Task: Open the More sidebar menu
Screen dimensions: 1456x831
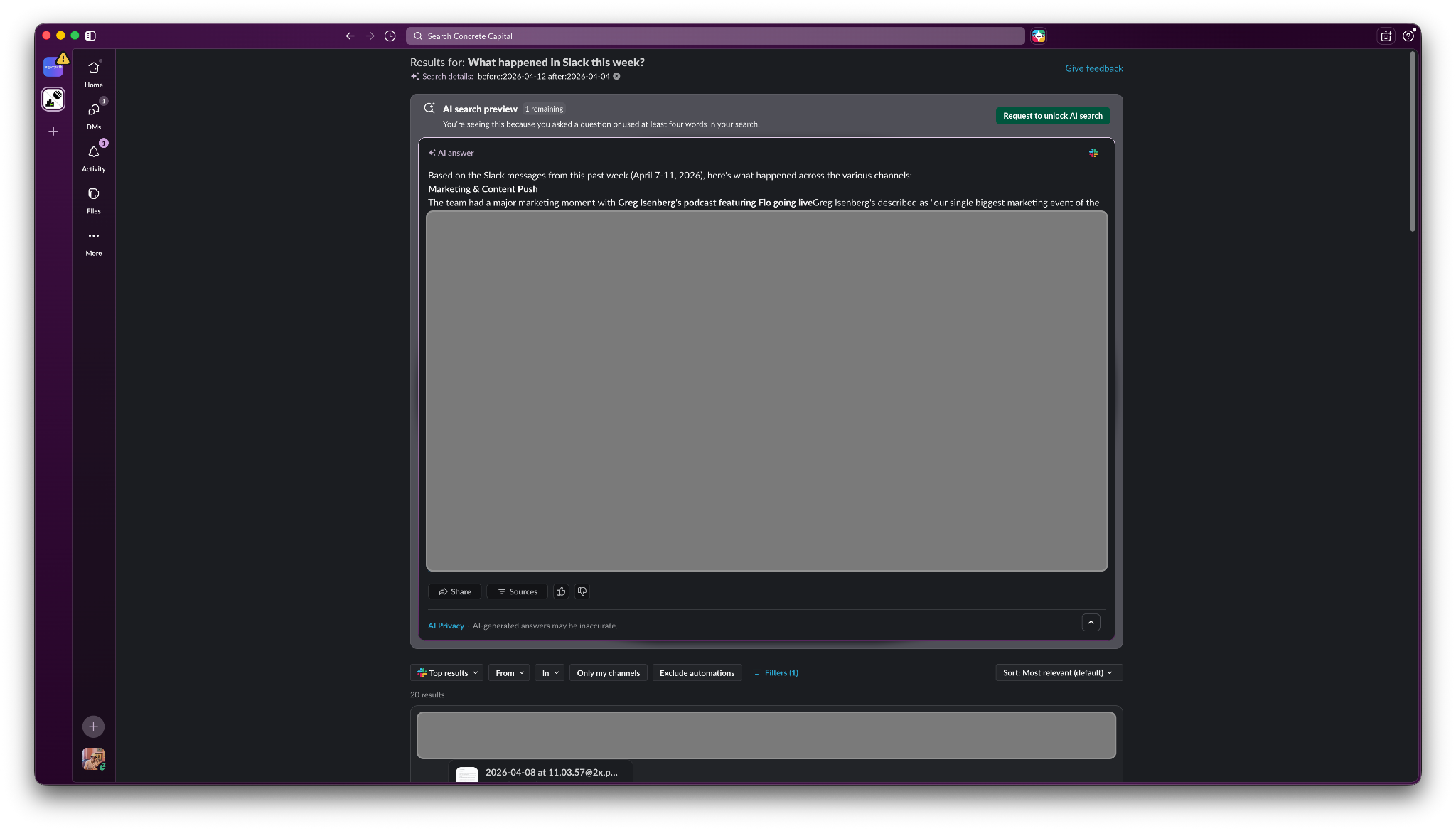Action: (93, 242)
